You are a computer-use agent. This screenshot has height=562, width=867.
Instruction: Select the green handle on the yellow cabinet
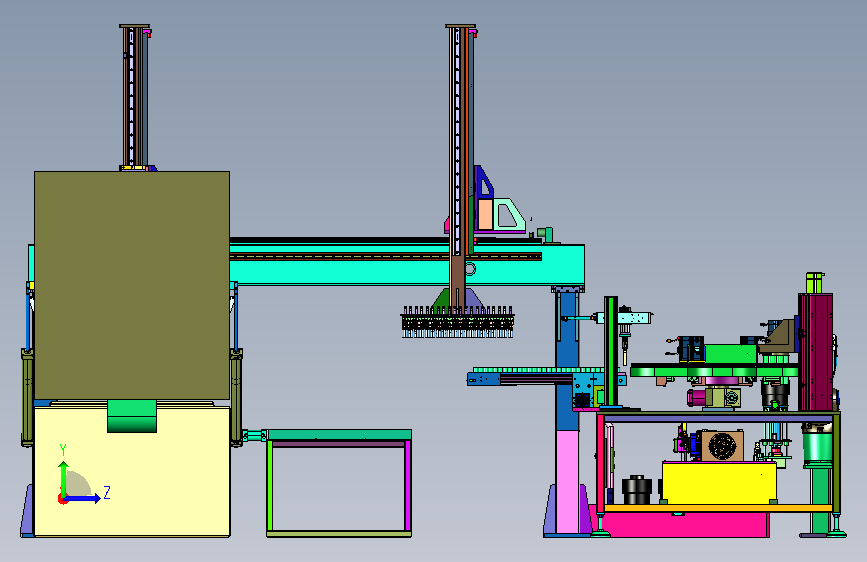point(132,416)
